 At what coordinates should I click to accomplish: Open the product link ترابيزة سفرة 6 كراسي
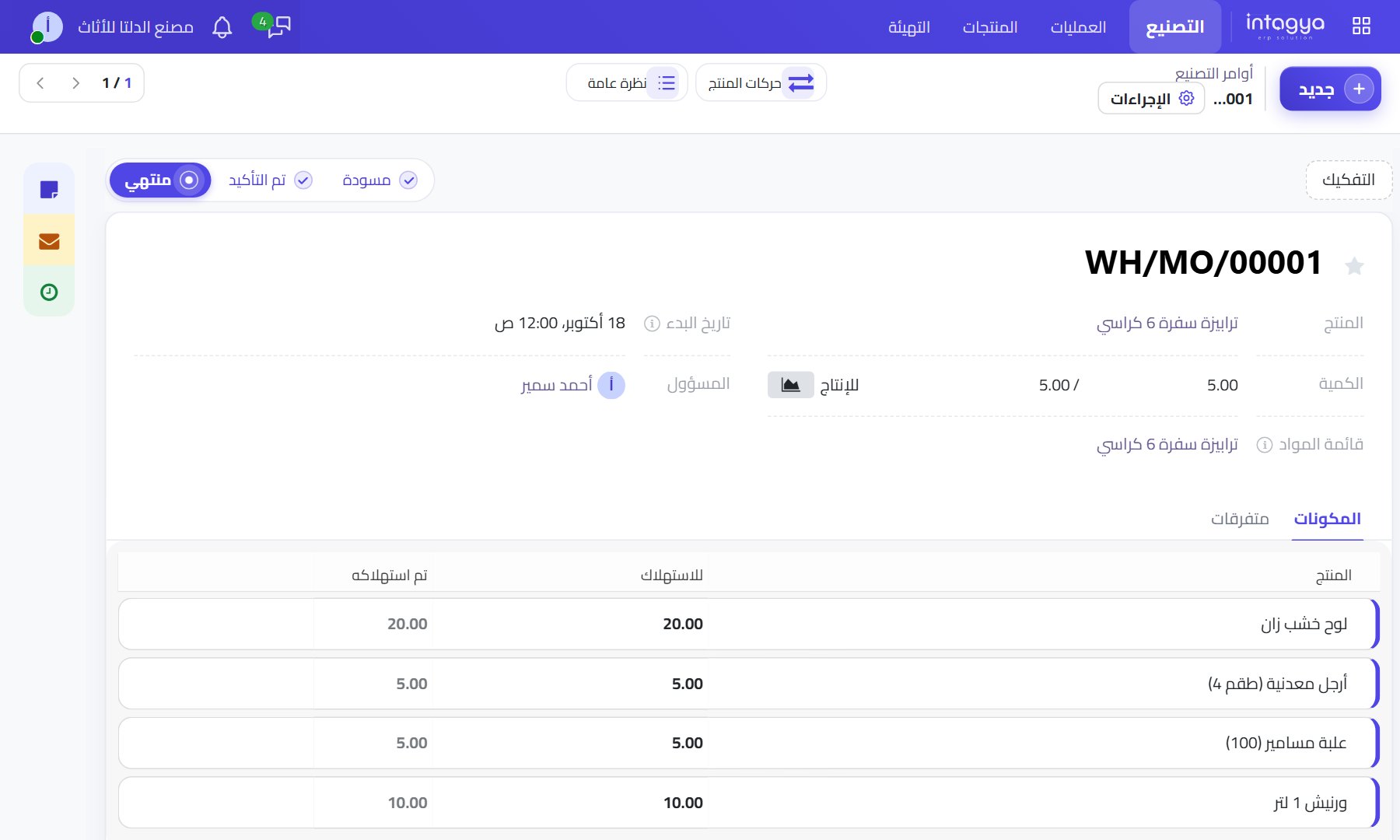click(x=1167, y=323)
